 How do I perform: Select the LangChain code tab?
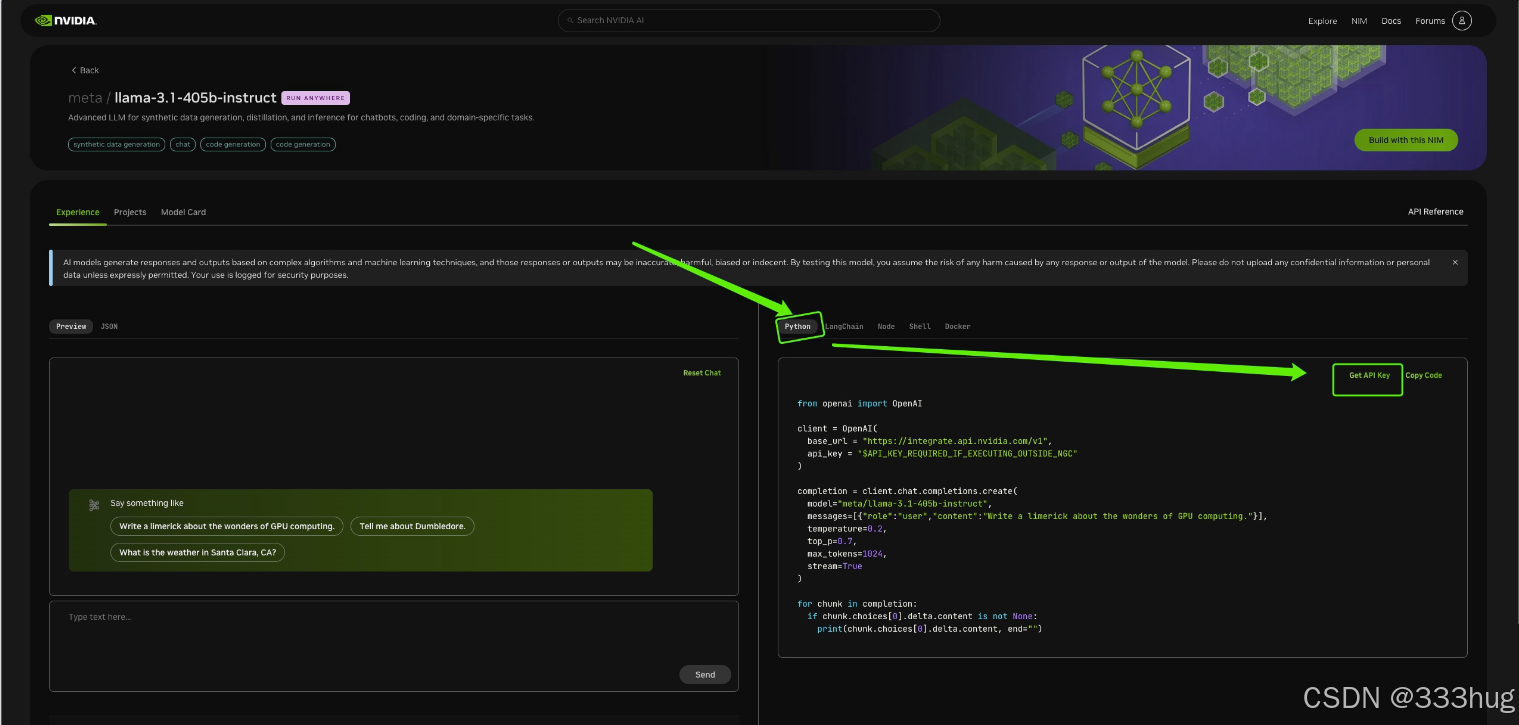[x=844, y=326]
